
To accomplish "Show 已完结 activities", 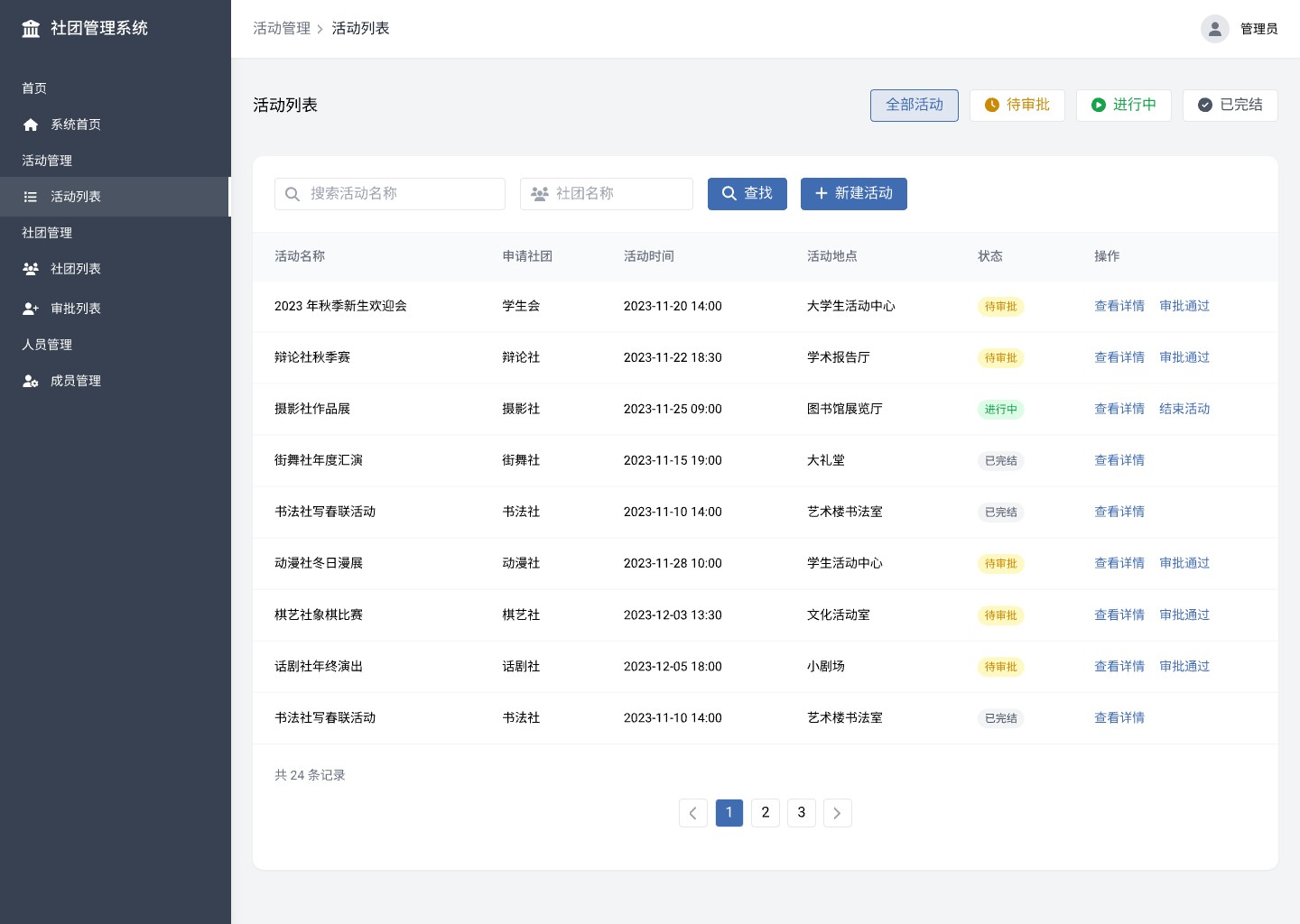I will pos(1230,105).
